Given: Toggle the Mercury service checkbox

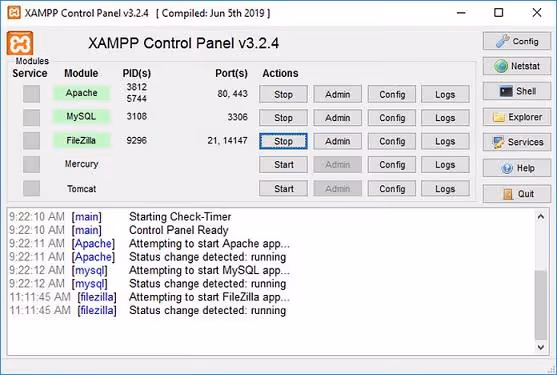Looking at the screenshot, I should (32, 164).
